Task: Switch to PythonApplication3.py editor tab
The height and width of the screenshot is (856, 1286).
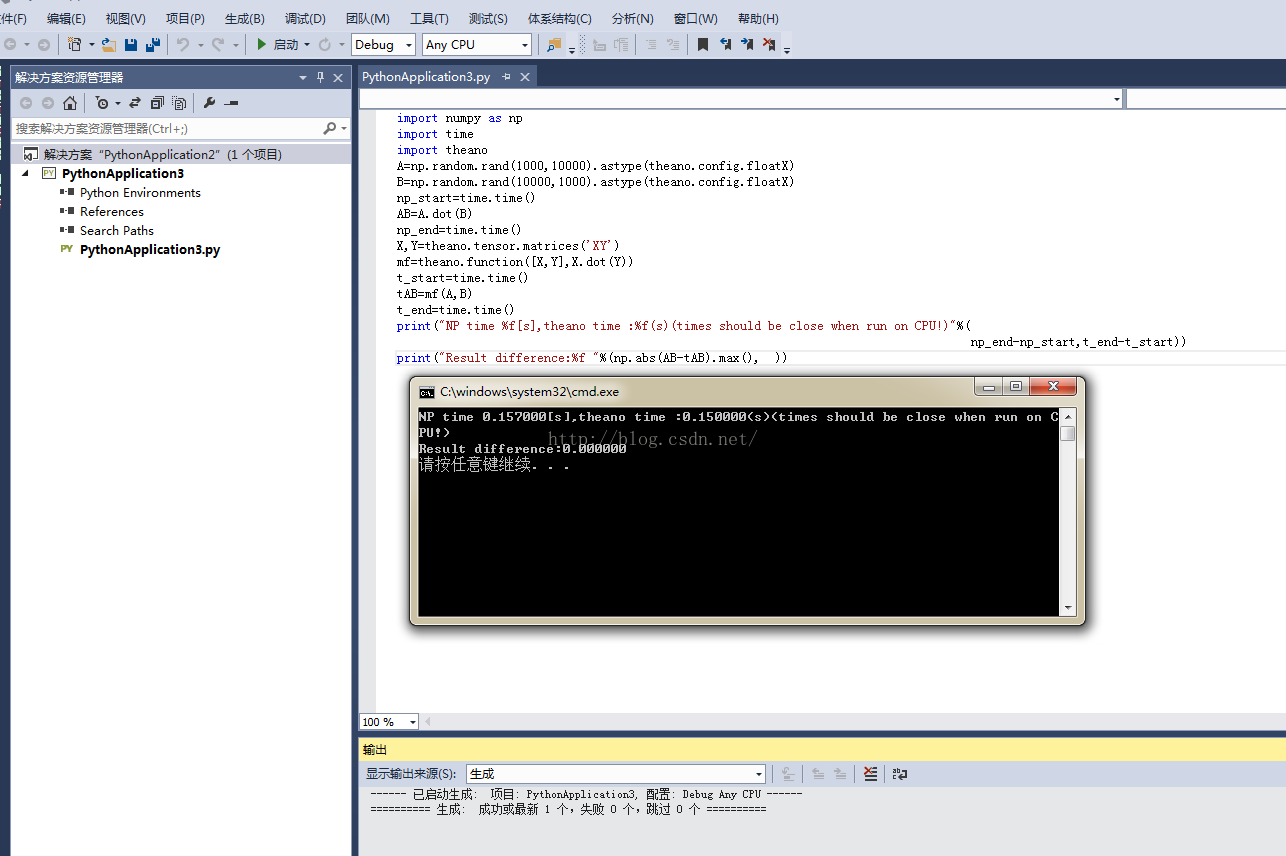Action: coord(426,76)
